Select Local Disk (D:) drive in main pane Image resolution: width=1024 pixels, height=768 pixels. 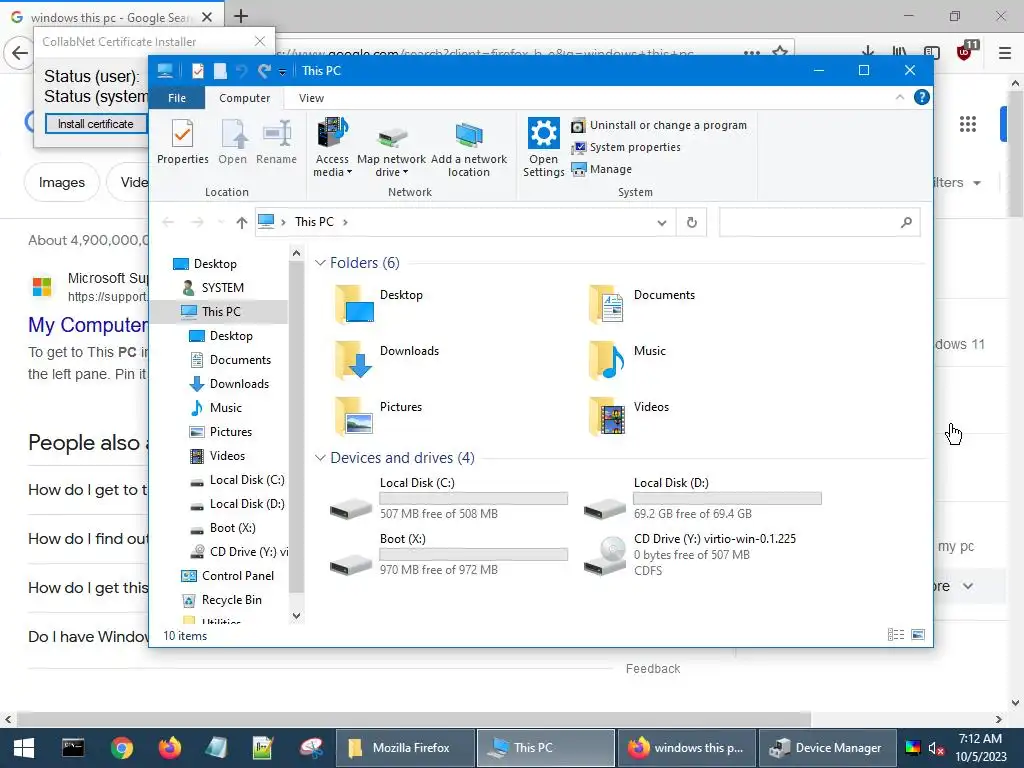tap(702, 499)
